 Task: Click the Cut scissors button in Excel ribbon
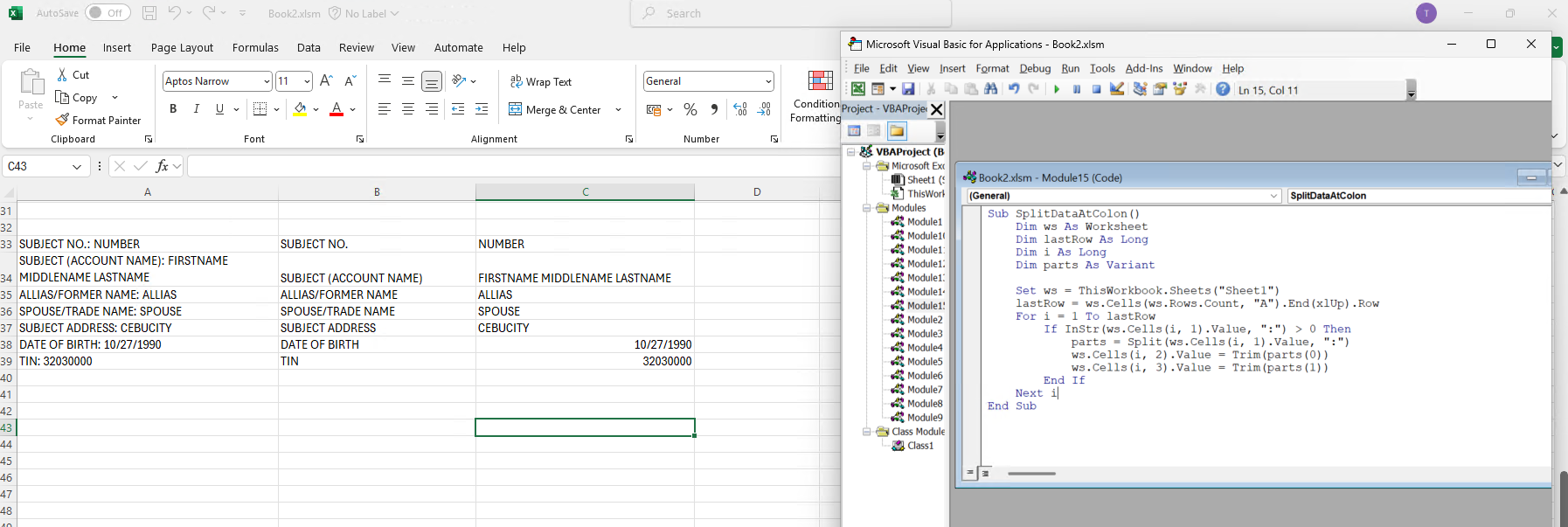[x=73, y=75]
